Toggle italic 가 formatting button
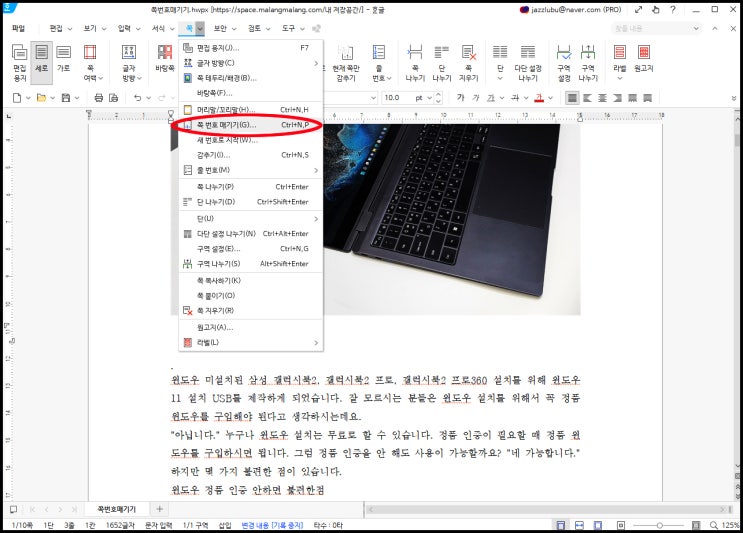Image resolution: width=743 pixels, height=533 pixels. 476,98
